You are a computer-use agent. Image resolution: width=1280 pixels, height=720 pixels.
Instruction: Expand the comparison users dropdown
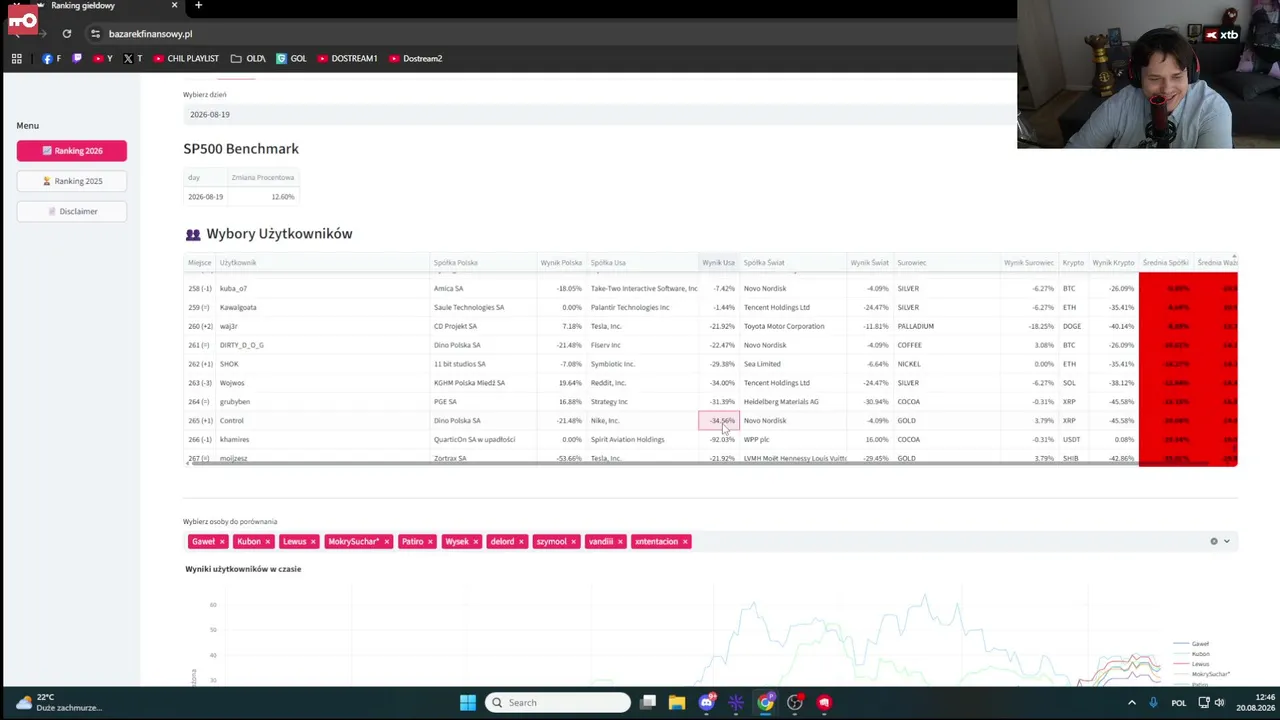pyautogui.click(x=1227, y=542)
